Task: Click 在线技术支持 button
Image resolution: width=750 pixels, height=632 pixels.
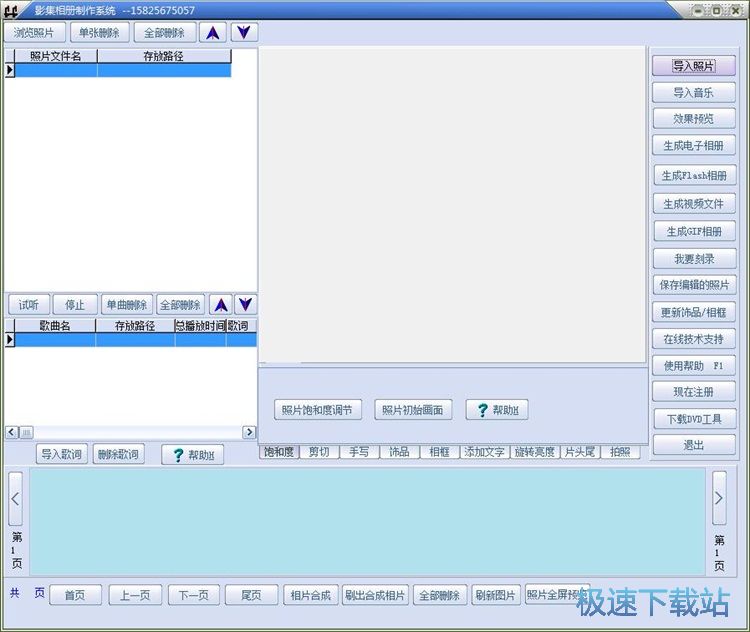Action: [694, 339]
